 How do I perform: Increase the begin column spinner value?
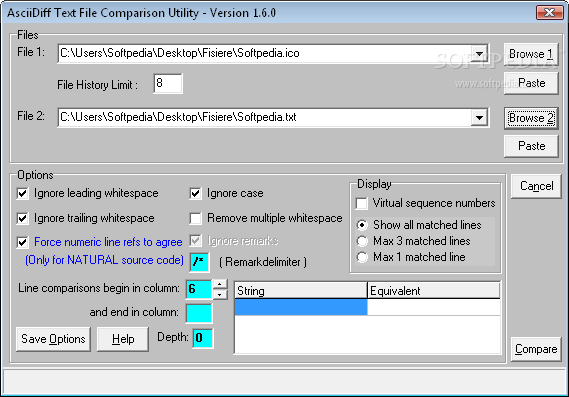pyautogui.click(x=220, y=284)
